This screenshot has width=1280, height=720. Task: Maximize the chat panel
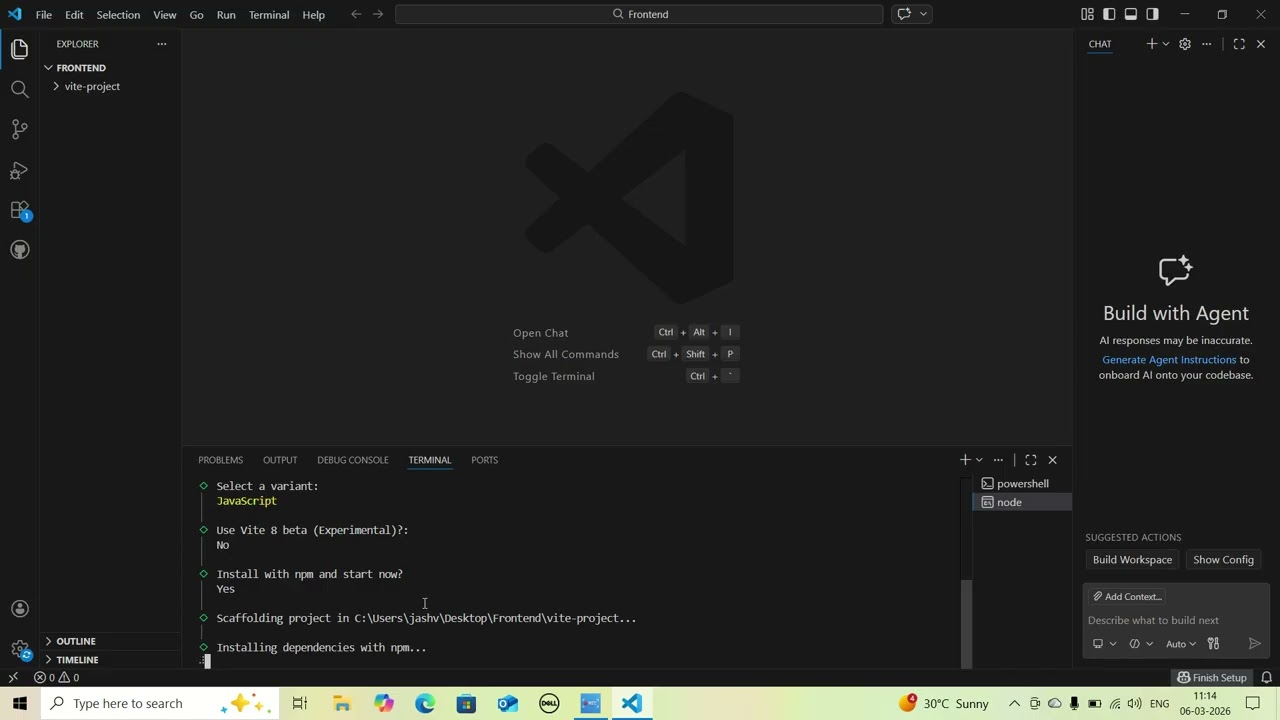click(x=1239, y=44)
